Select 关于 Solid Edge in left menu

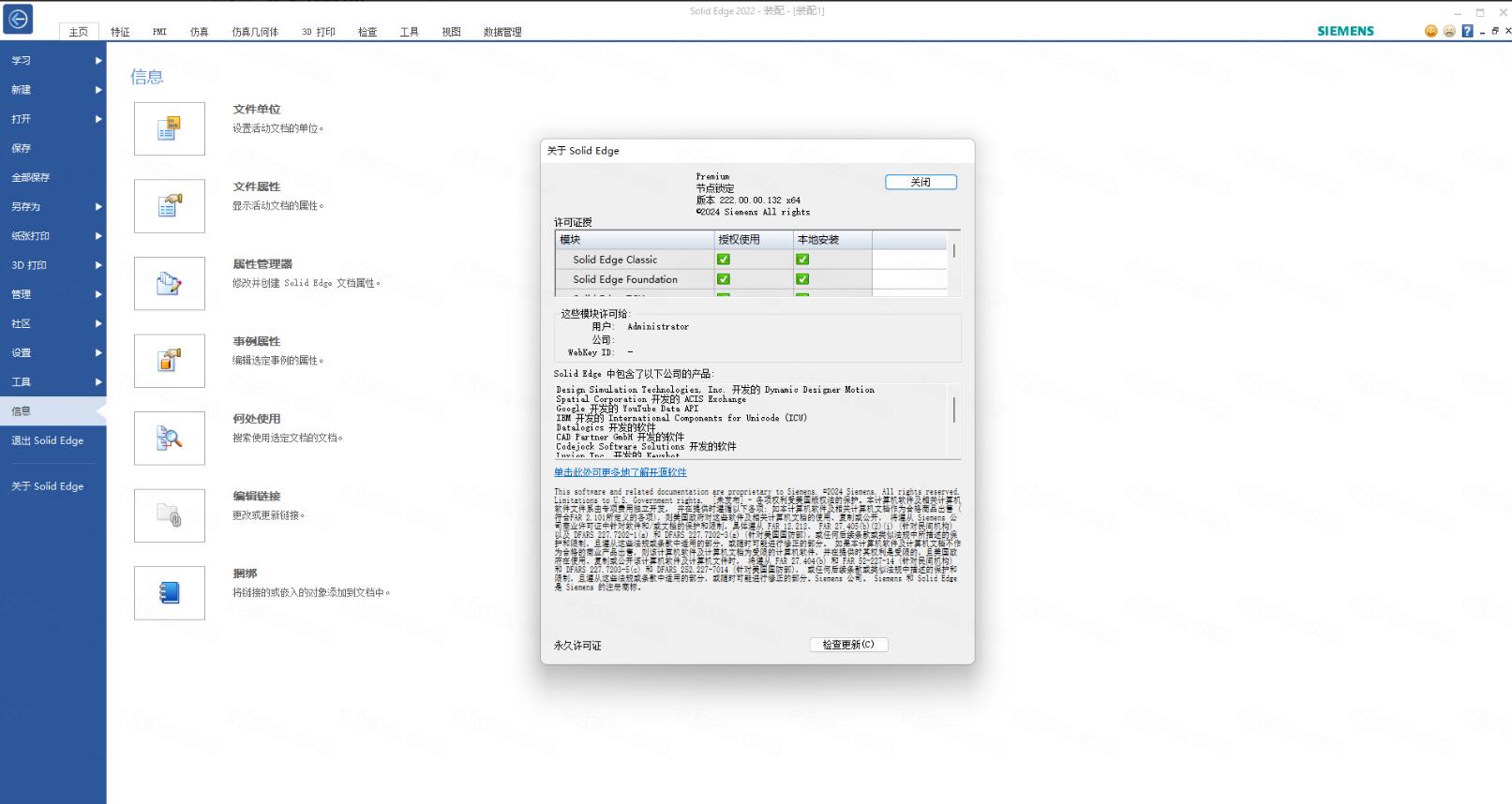tap(48, 486)
